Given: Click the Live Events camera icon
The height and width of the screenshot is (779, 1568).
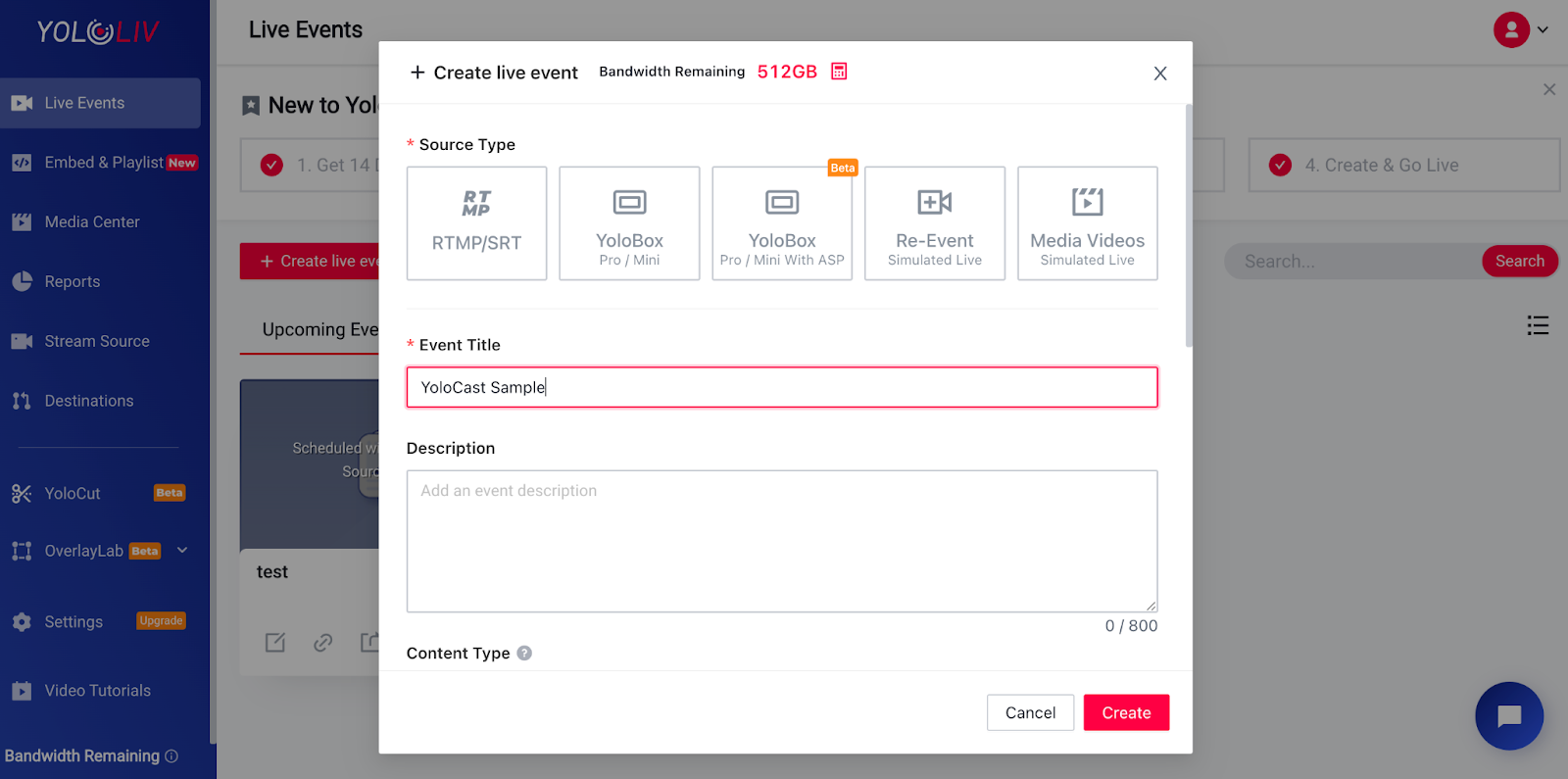Looking at the screenshot, I should (22, 103).
